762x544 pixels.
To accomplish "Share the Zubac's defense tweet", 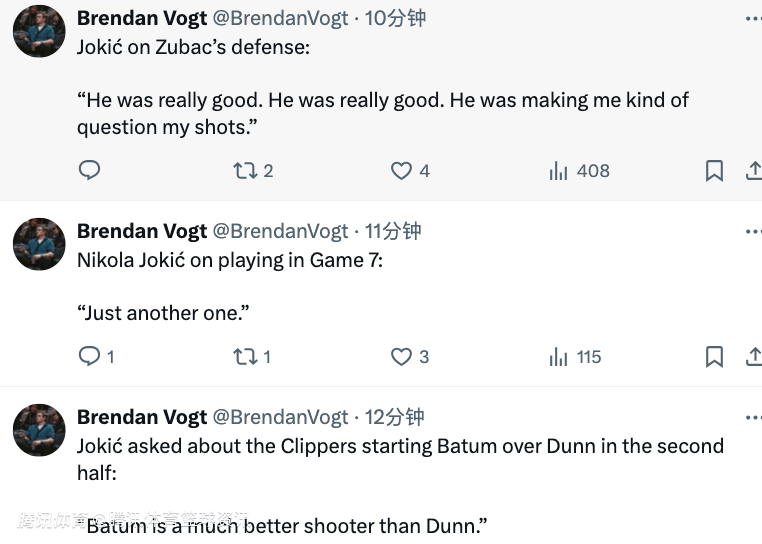I will (x=754, y=171).
